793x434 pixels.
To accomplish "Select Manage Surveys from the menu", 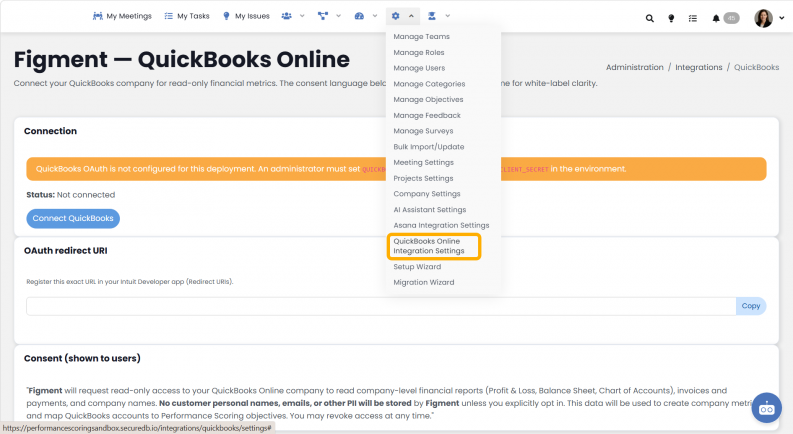I will tap(423, 131).
